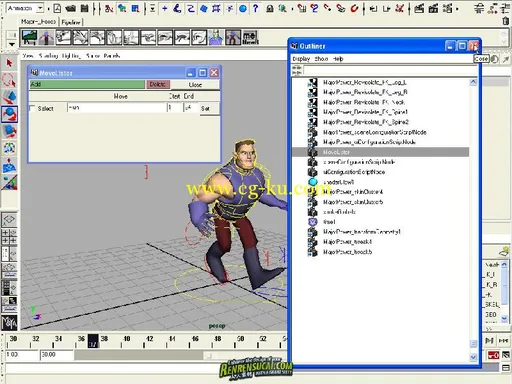
Task: Click the blue plus snap-to-point icon
Action: point(164,8)
